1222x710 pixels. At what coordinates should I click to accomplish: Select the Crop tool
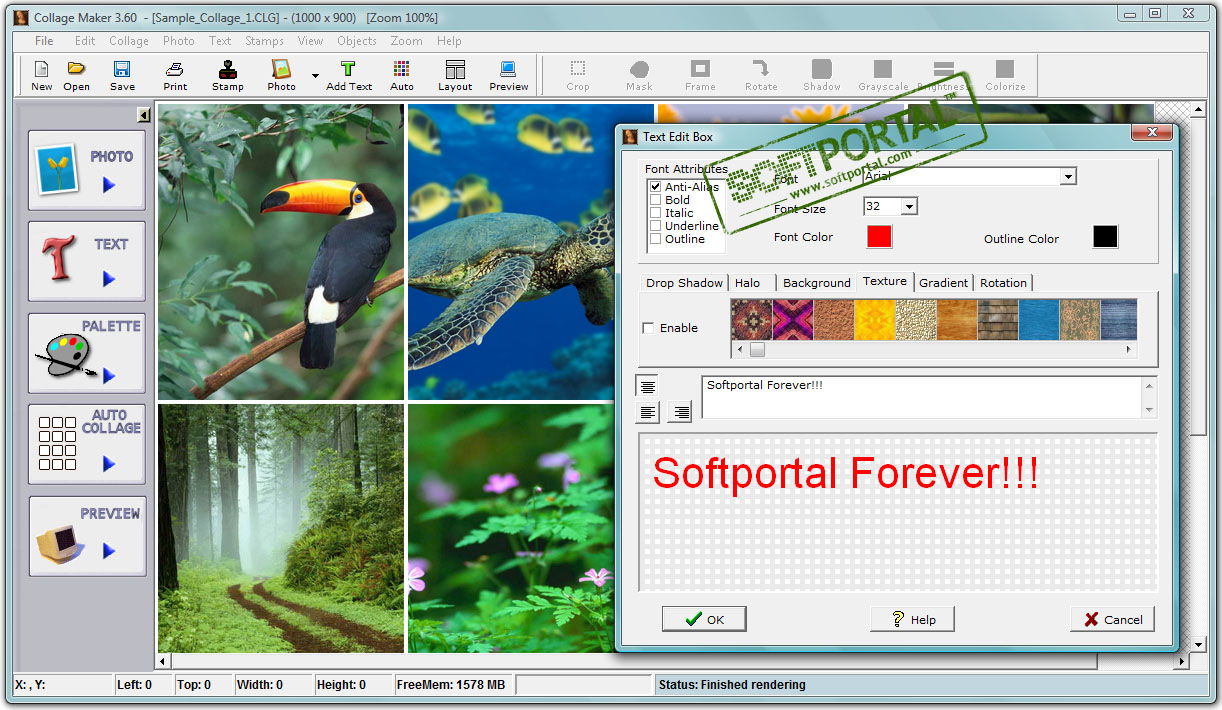click(x=578, y=75)
